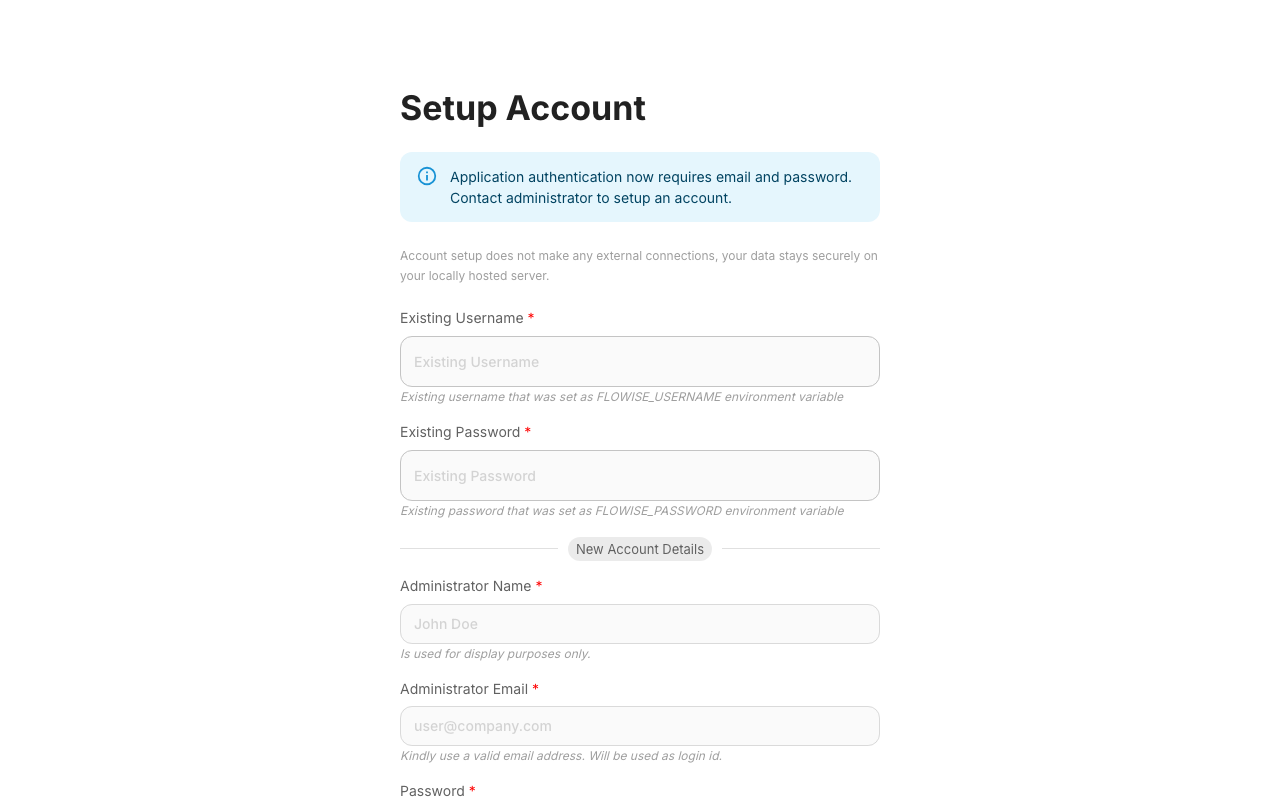The height and width of the screenshot is (800, 1280).
Task: Select the New Account Details divider chip
Action: coord(639,549)
